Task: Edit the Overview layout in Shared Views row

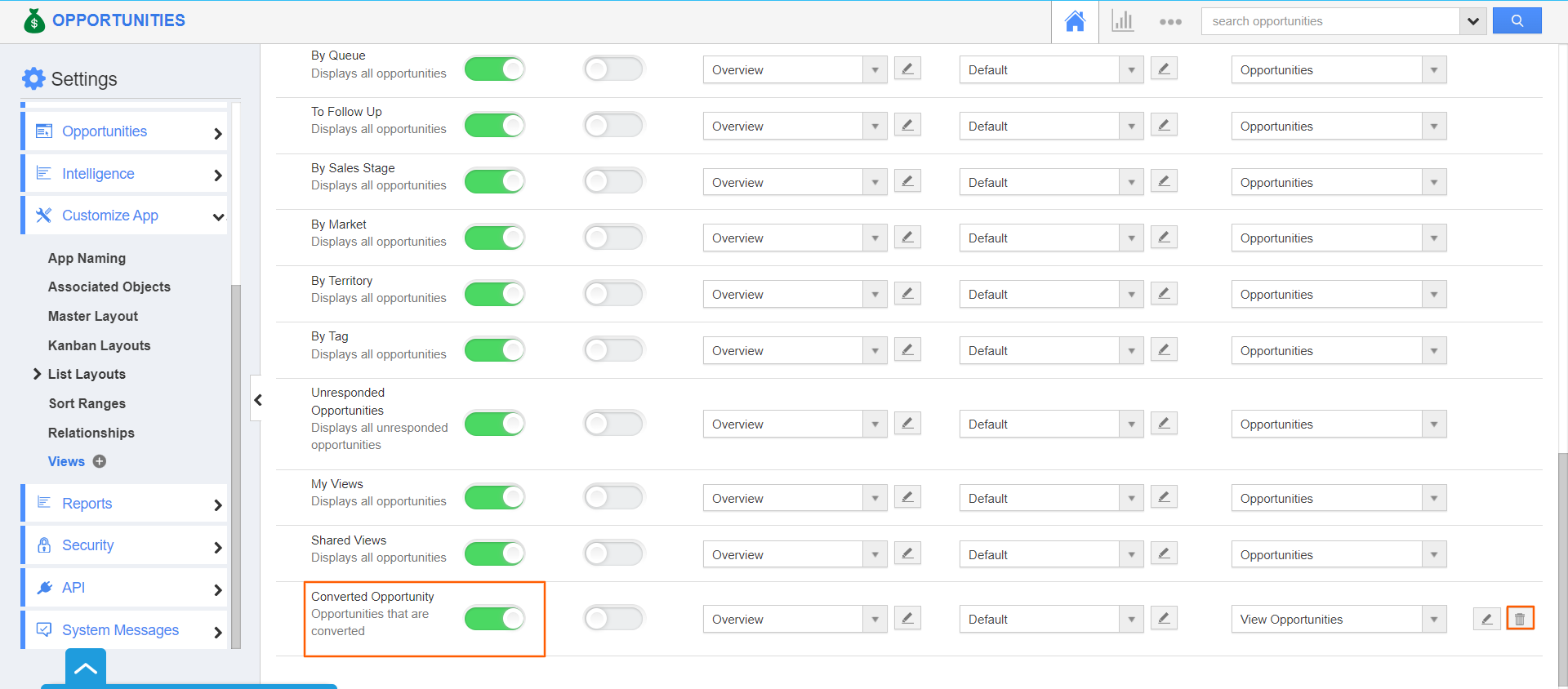Action: click(907, 553)
